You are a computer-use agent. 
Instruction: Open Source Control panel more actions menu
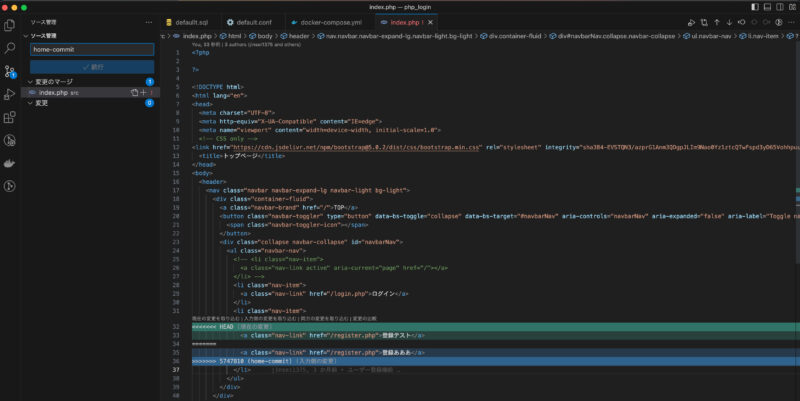148,22
